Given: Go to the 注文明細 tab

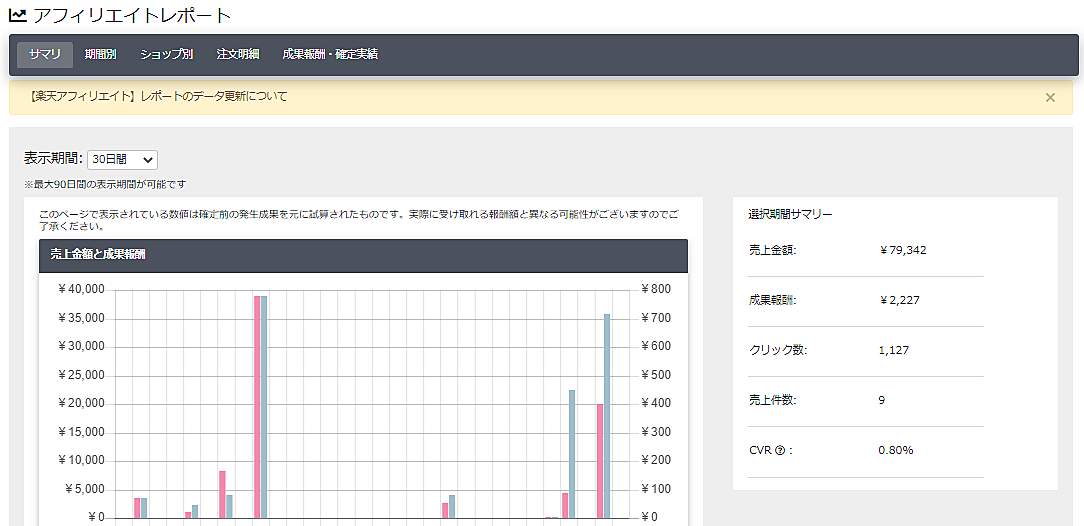Looking at the screenshot, I should point(238,55).
